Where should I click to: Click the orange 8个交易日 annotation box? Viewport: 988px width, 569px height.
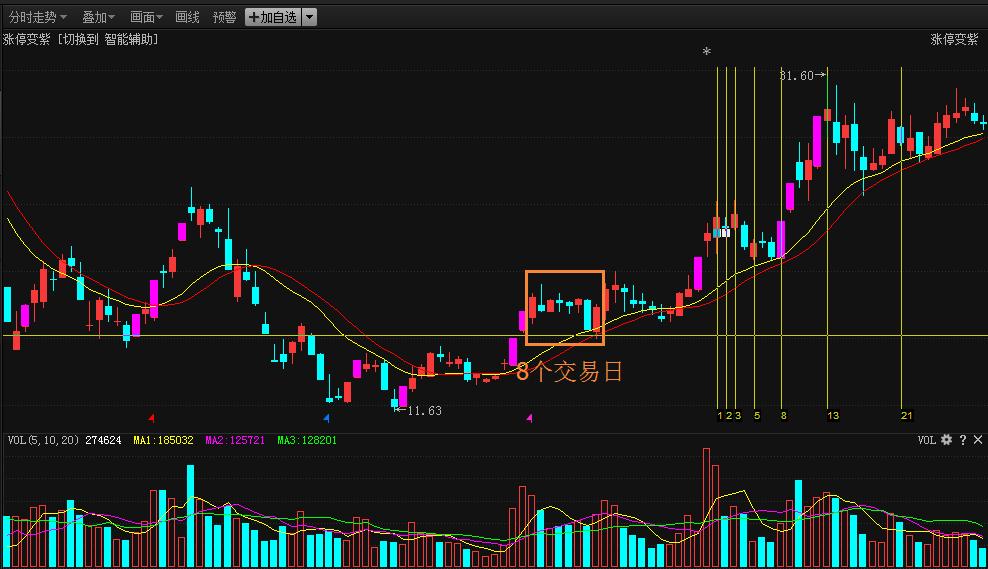565,308
